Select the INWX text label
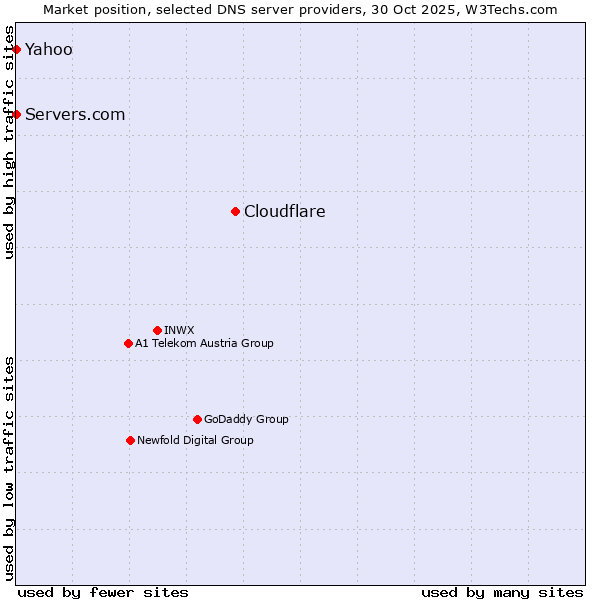The image size is (600, 600). [179, 330]
